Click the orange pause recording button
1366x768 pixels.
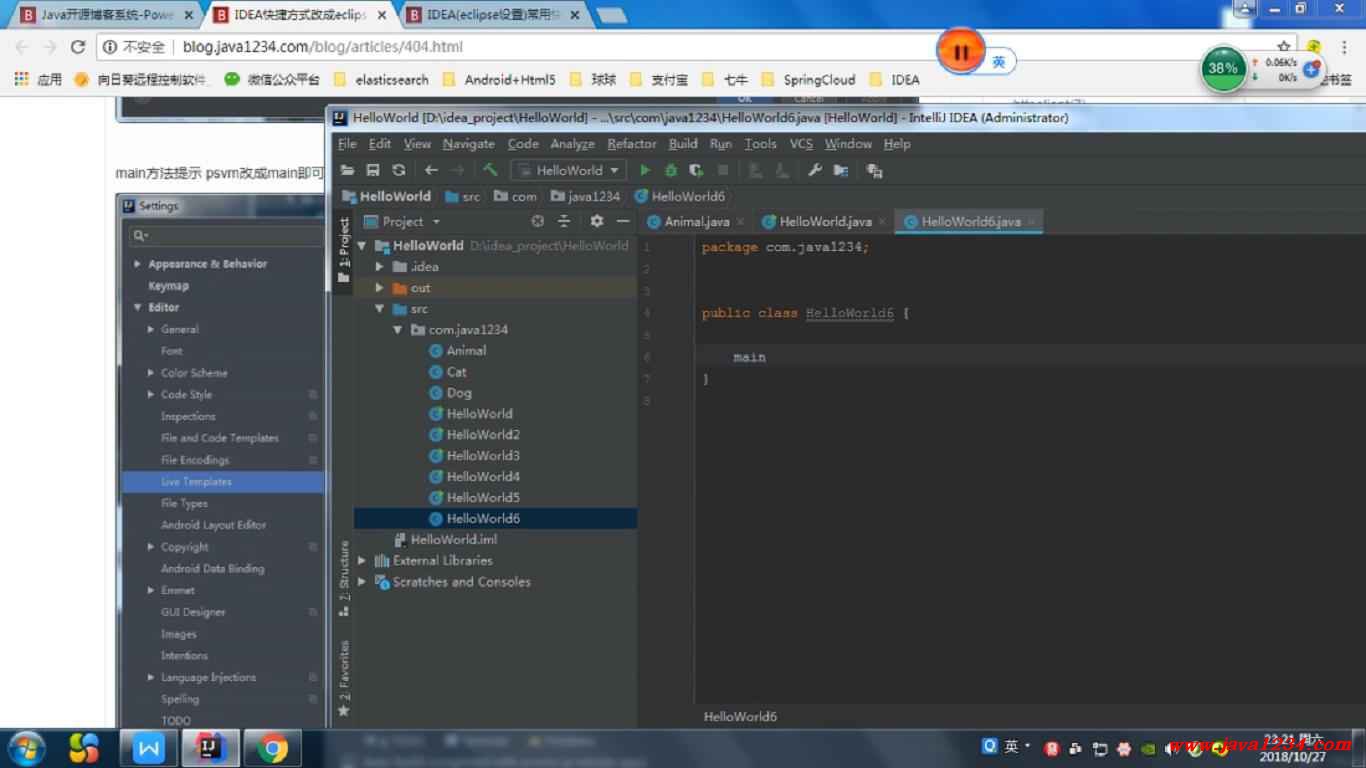tap(961, 52)
